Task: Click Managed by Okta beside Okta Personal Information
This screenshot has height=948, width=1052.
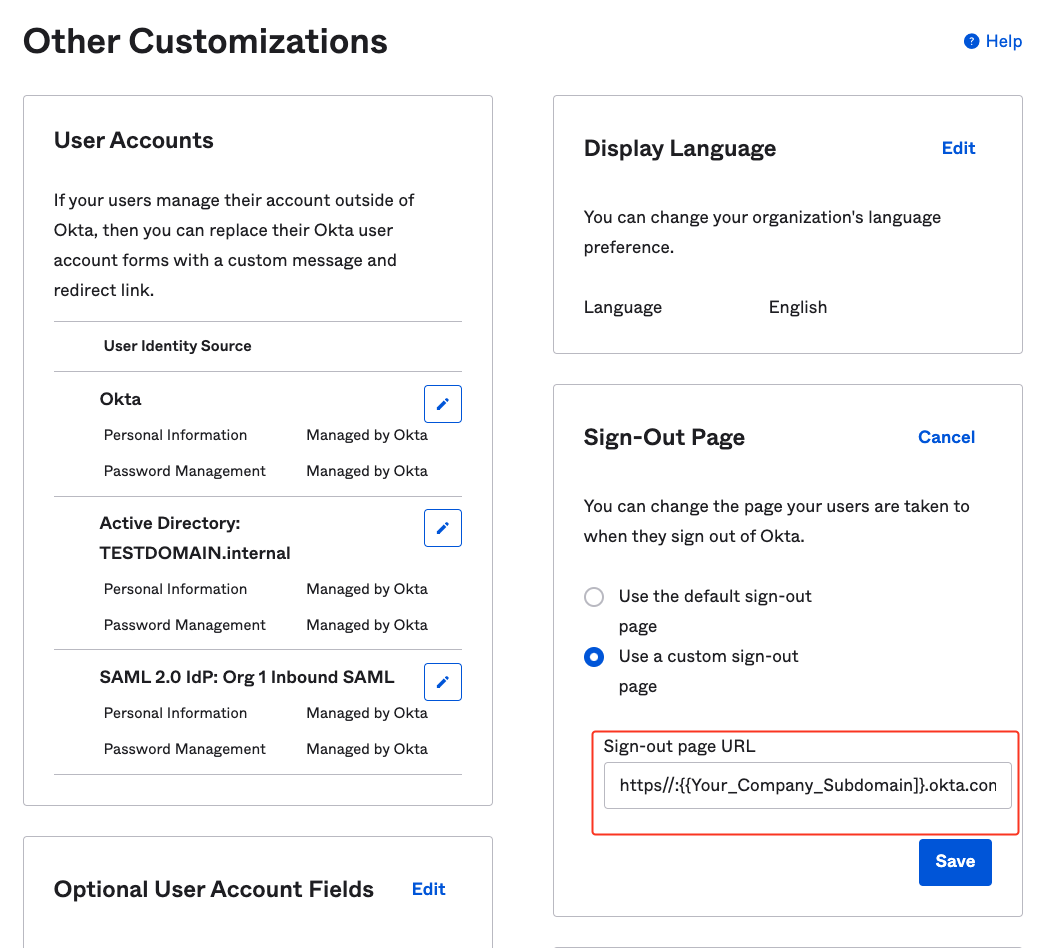Action: [367, 435]
